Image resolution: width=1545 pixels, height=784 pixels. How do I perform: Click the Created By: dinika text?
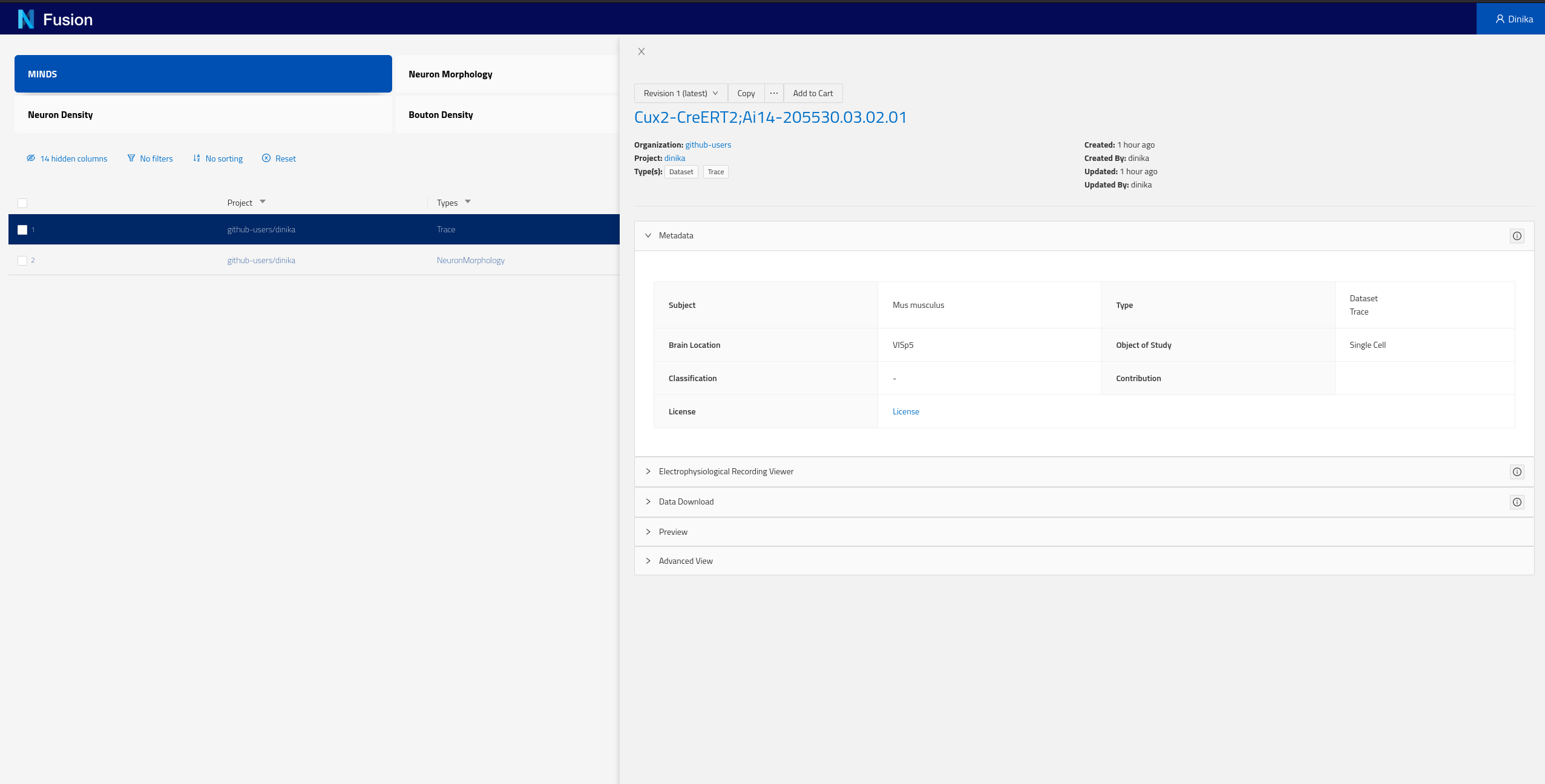coord(1117,158)
